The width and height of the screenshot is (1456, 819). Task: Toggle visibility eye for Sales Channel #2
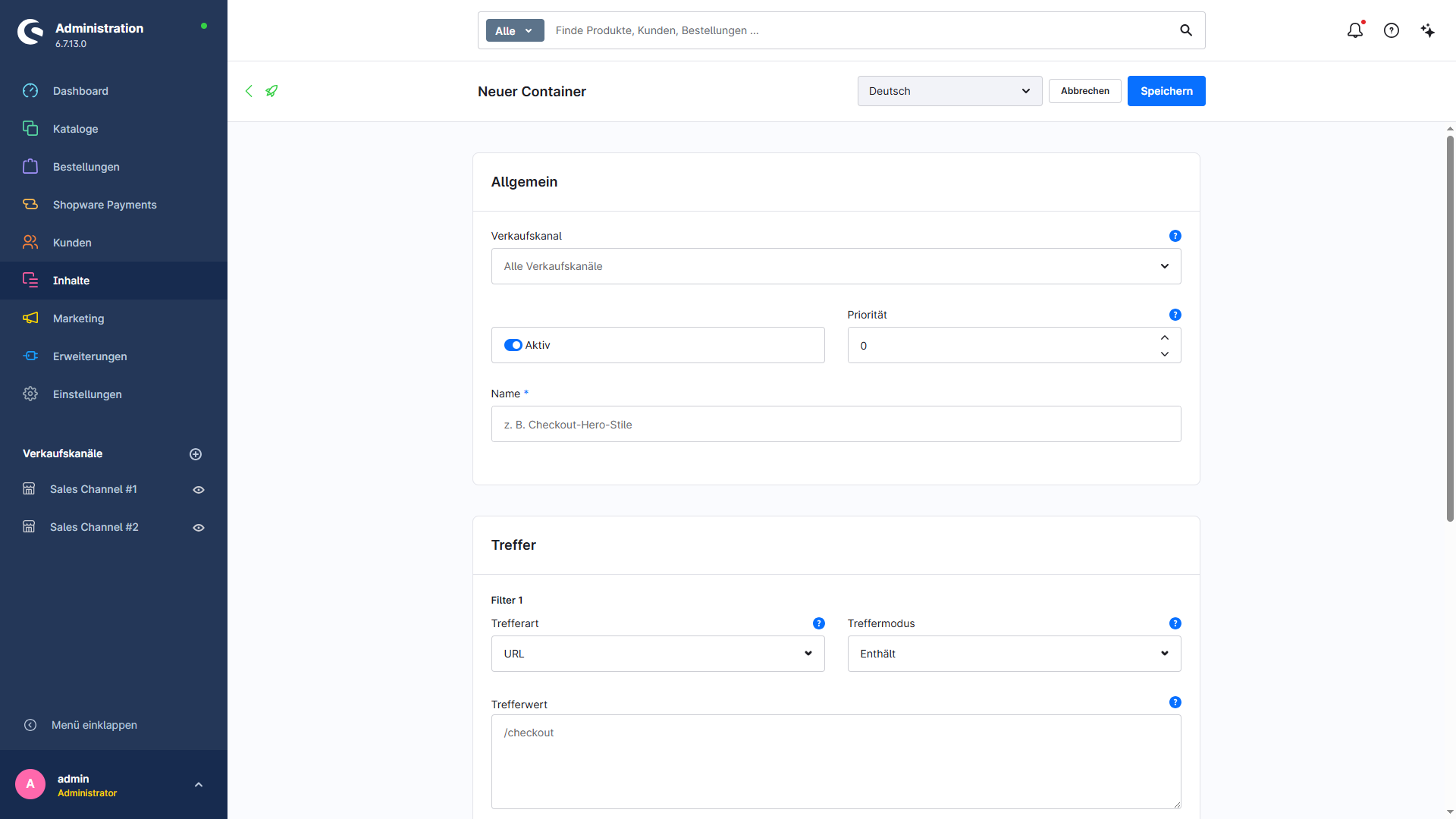(x=199, y=528)
